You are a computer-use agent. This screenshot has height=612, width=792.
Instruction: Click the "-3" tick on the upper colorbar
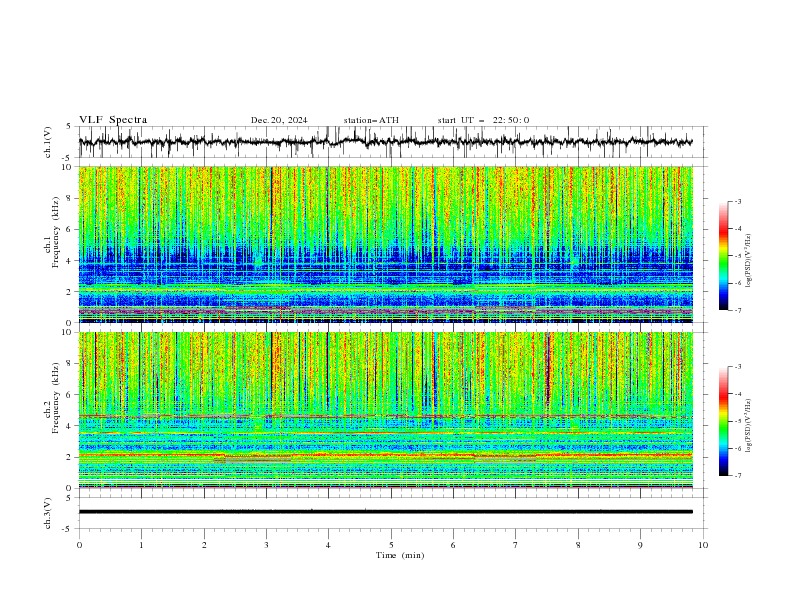[x=737, y=201]
